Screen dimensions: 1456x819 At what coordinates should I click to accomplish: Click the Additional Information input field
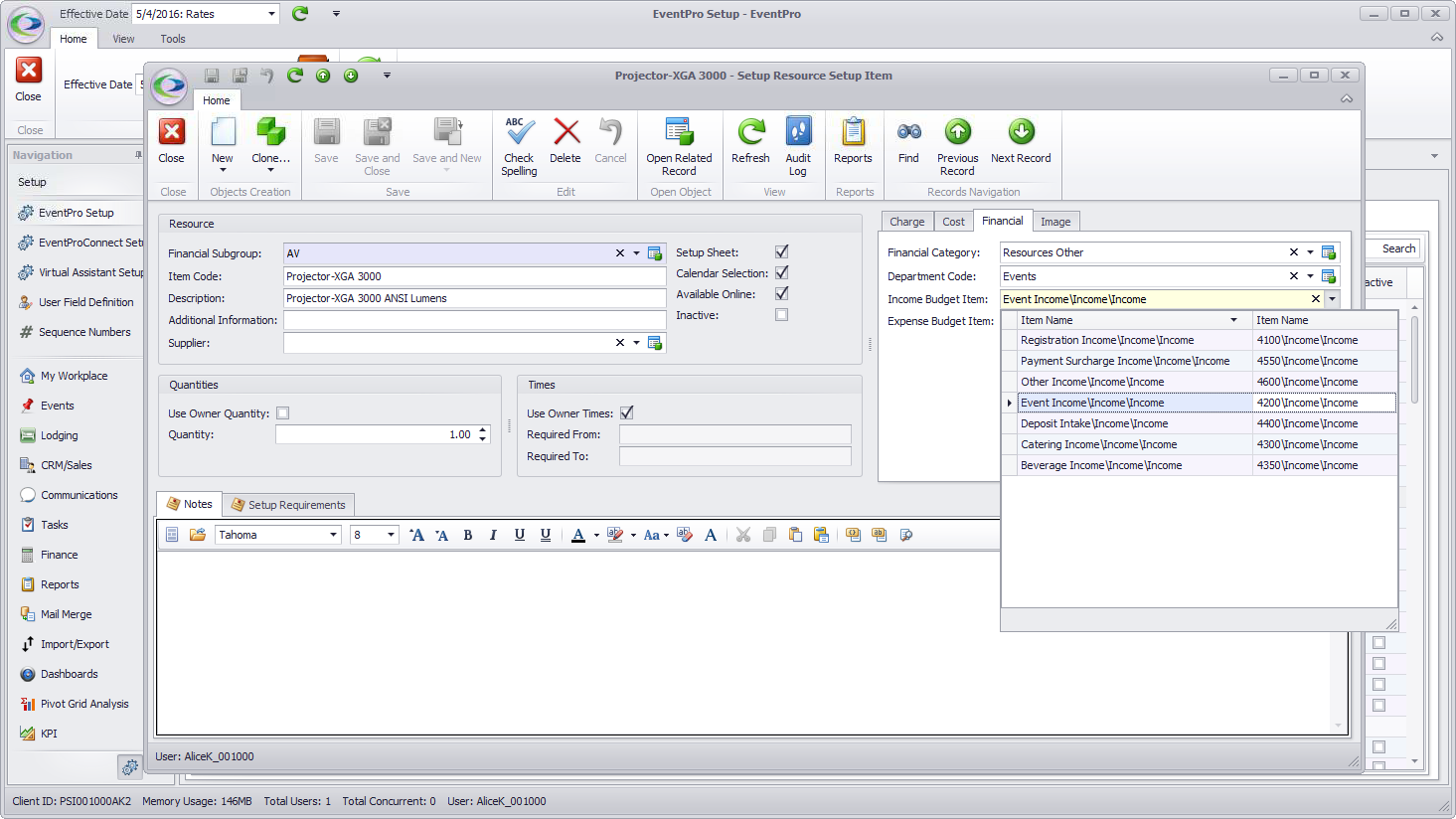point(474,320)
